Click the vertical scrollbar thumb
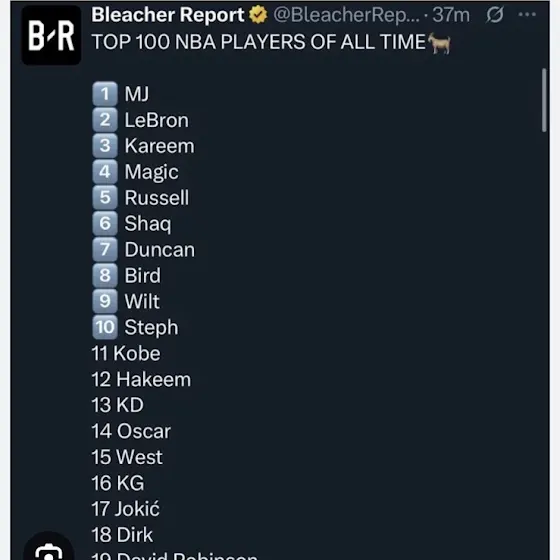 coord(544,100)
